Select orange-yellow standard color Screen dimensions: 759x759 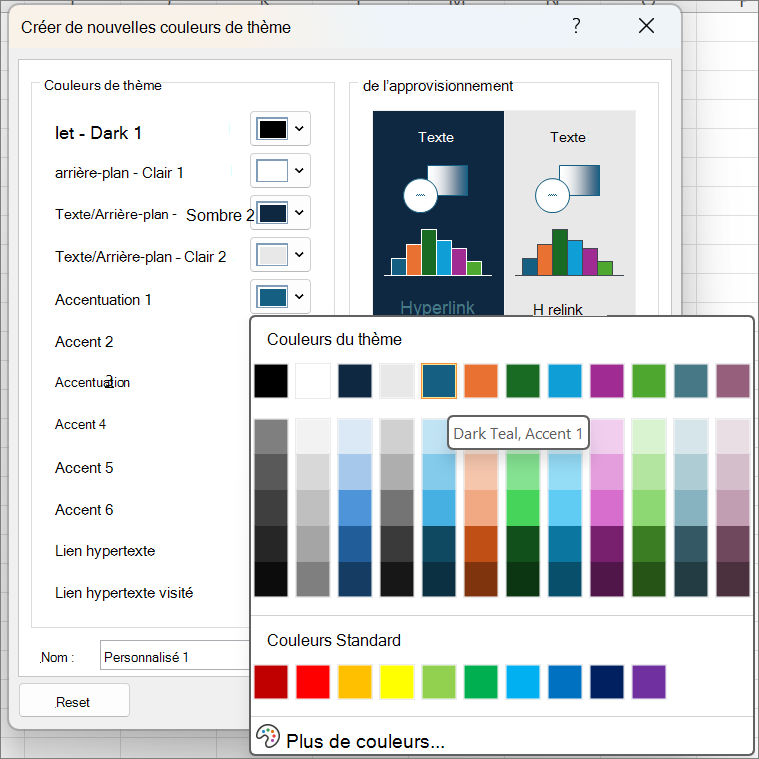click(x=355, y=682)
